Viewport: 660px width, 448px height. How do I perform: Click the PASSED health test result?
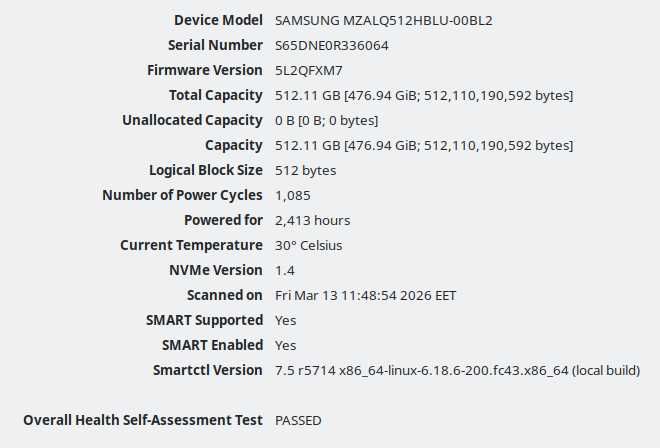(298, 420)
